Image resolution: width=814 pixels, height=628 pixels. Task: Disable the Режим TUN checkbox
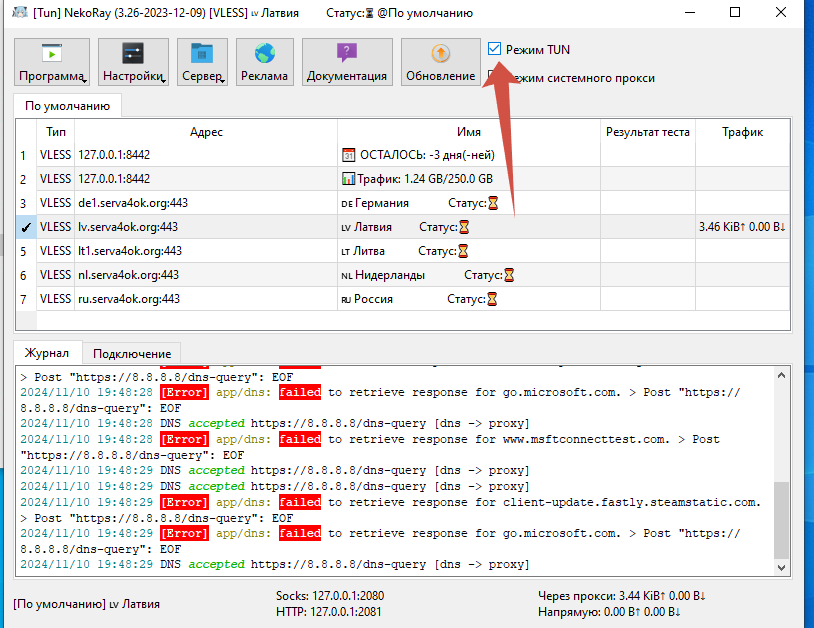[495, 49]
